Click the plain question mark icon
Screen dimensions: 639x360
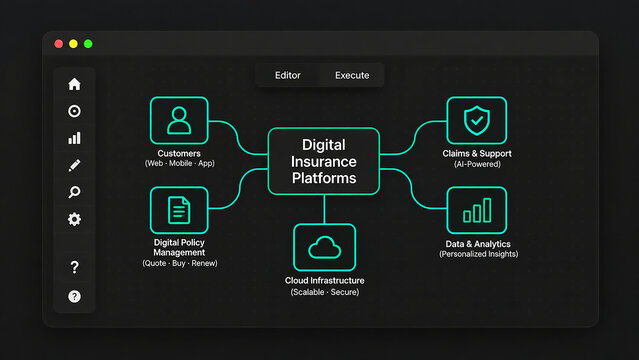click(x=74, y=267)
